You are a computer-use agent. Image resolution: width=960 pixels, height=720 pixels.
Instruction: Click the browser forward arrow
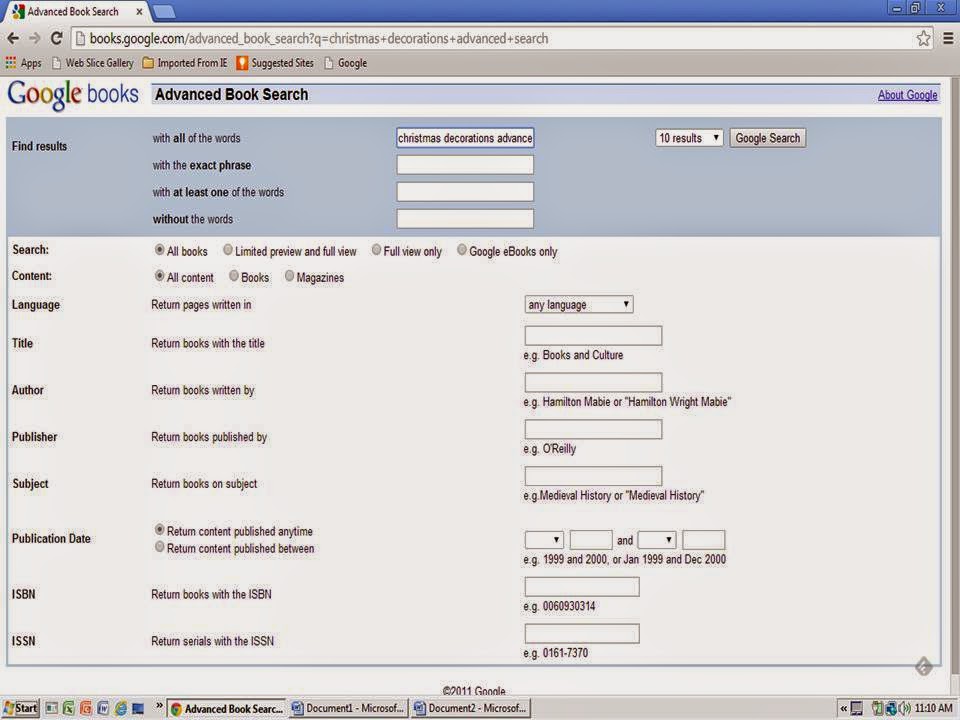tap(35, 39)
